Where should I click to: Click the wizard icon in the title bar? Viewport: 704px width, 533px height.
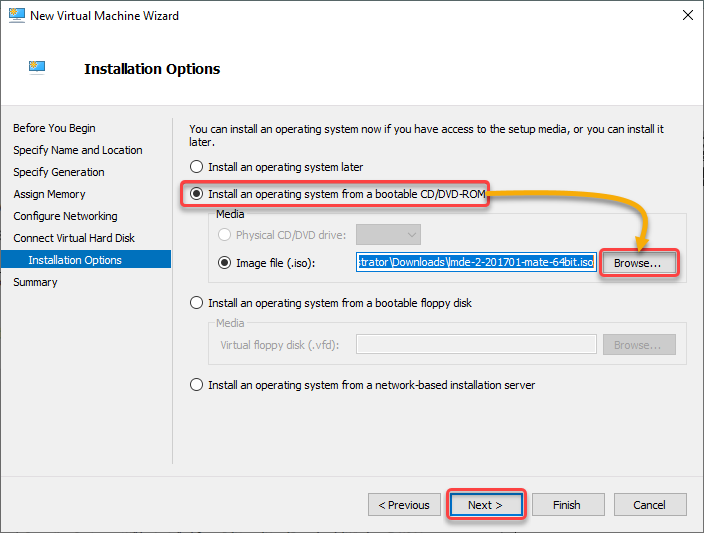coord(17,15)
